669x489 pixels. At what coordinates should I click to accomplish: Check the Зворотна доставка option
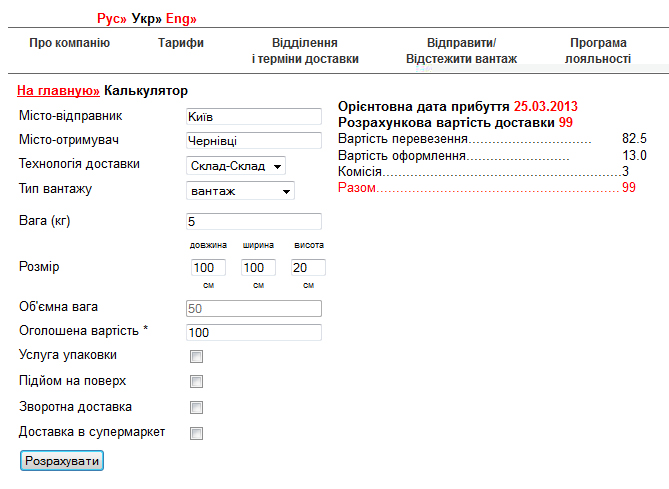pyautogui.click(x=197, y=408)
